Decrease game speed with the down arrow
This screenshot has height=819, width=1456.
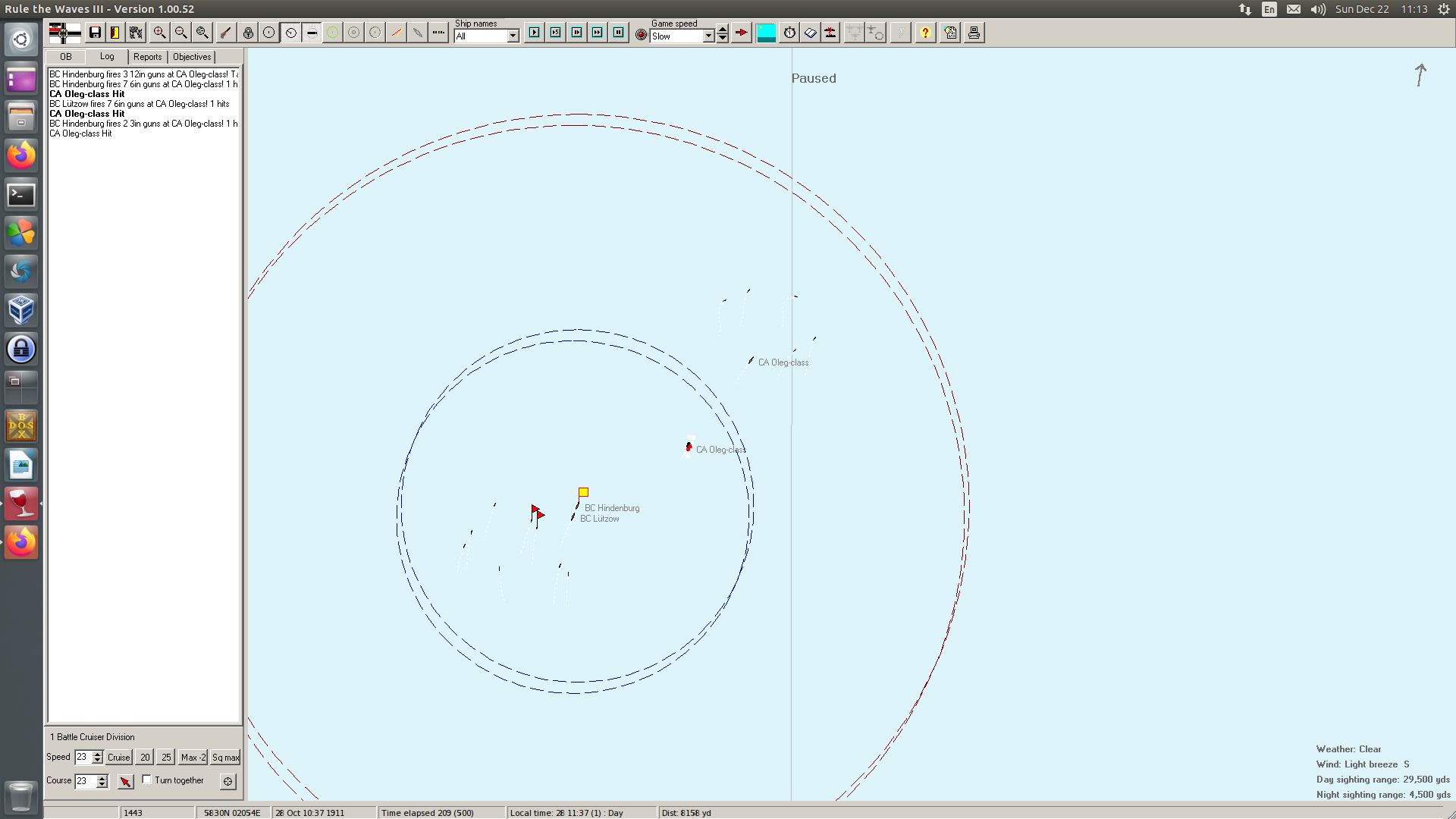(723, 38)
